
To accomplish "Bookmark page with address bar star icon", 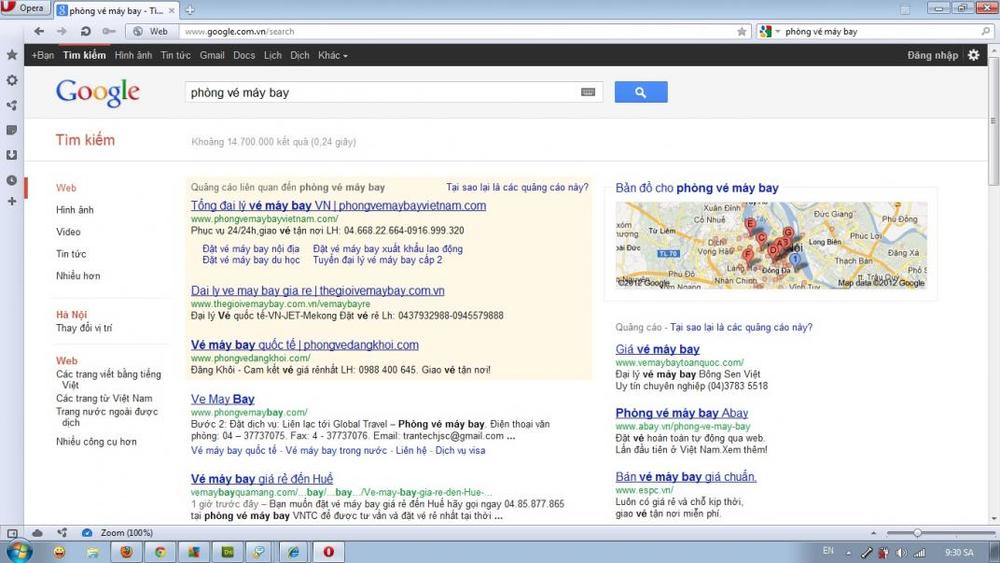I will [x=742, y=31].
